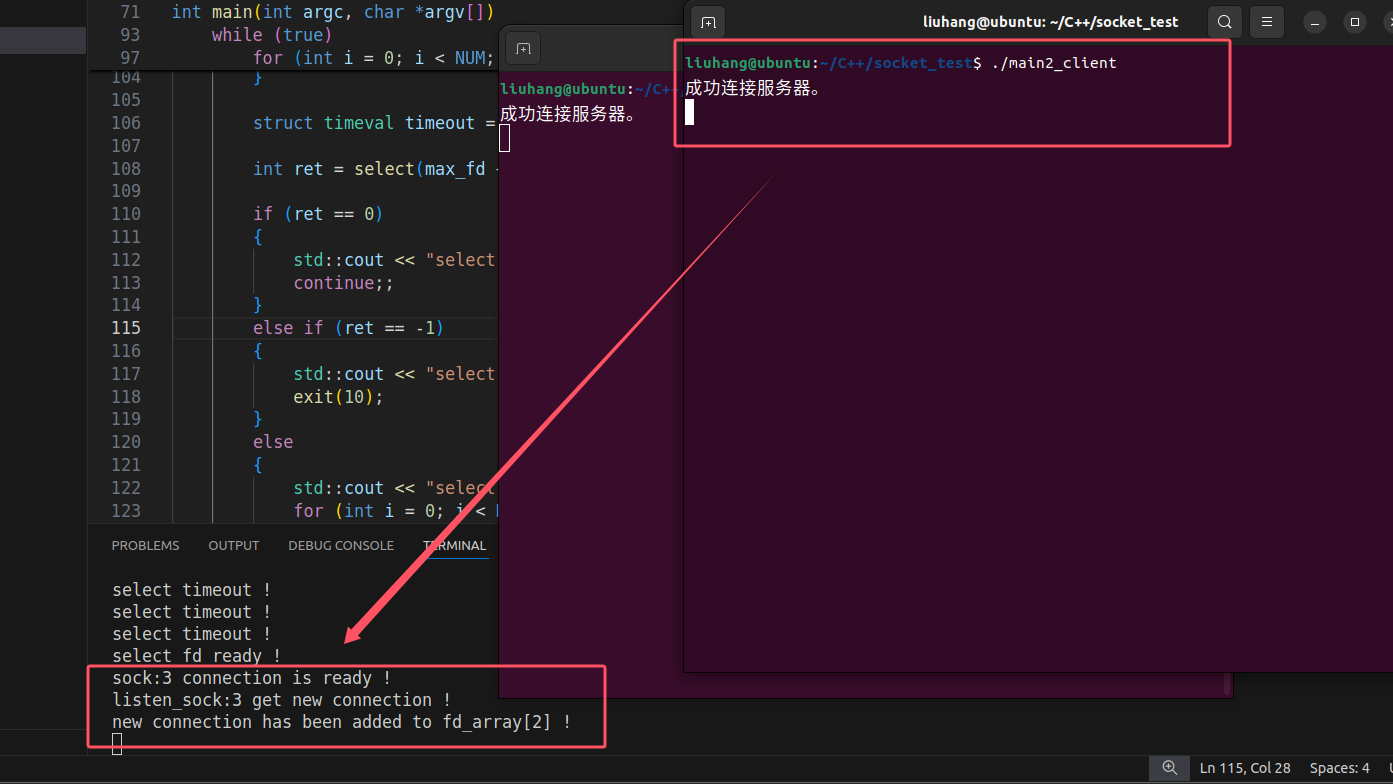Click line number 115 in the gutter

[x=126, y=328]
